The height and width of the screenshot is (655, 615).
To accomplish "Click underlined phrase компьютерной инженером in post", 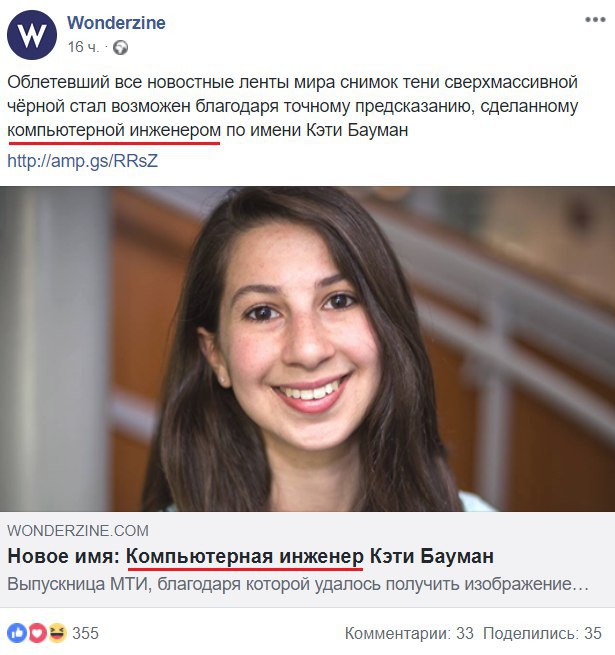I will [x=114, y=130].
